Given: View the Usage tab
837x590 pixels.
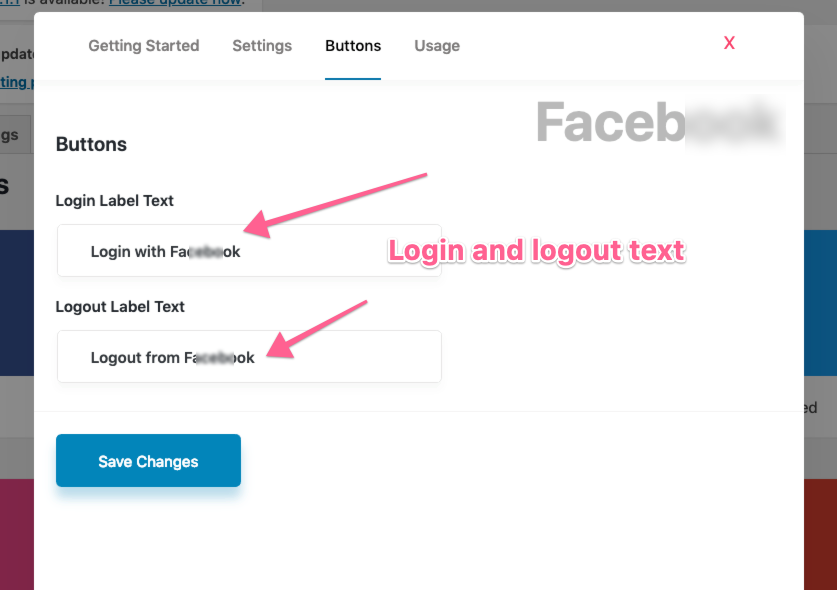Looking at the screenshot, I should [x=436, y=46].
